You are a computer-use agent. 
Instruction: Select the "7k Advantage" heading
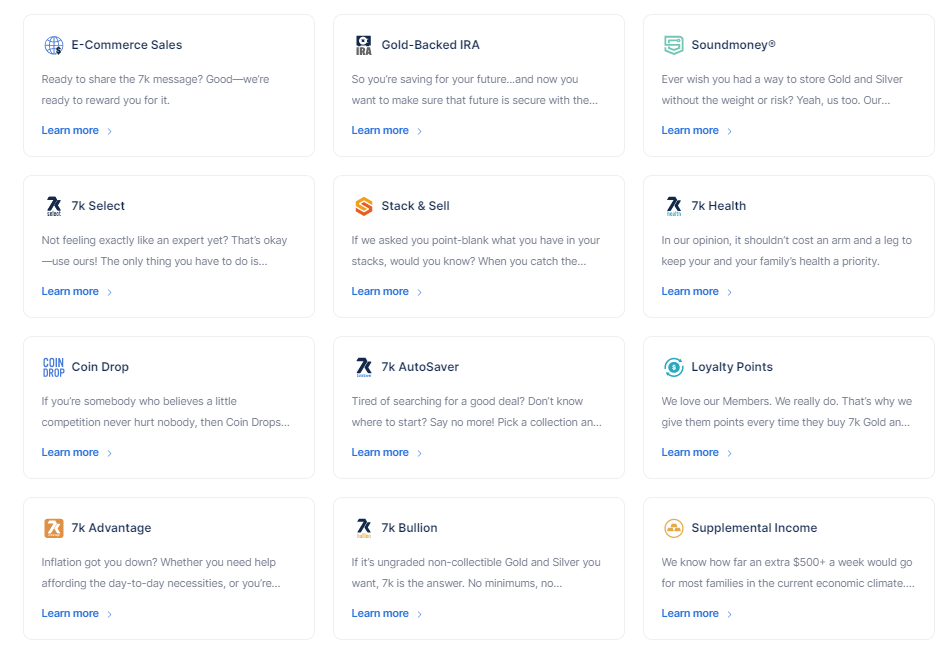coord(111,528)
